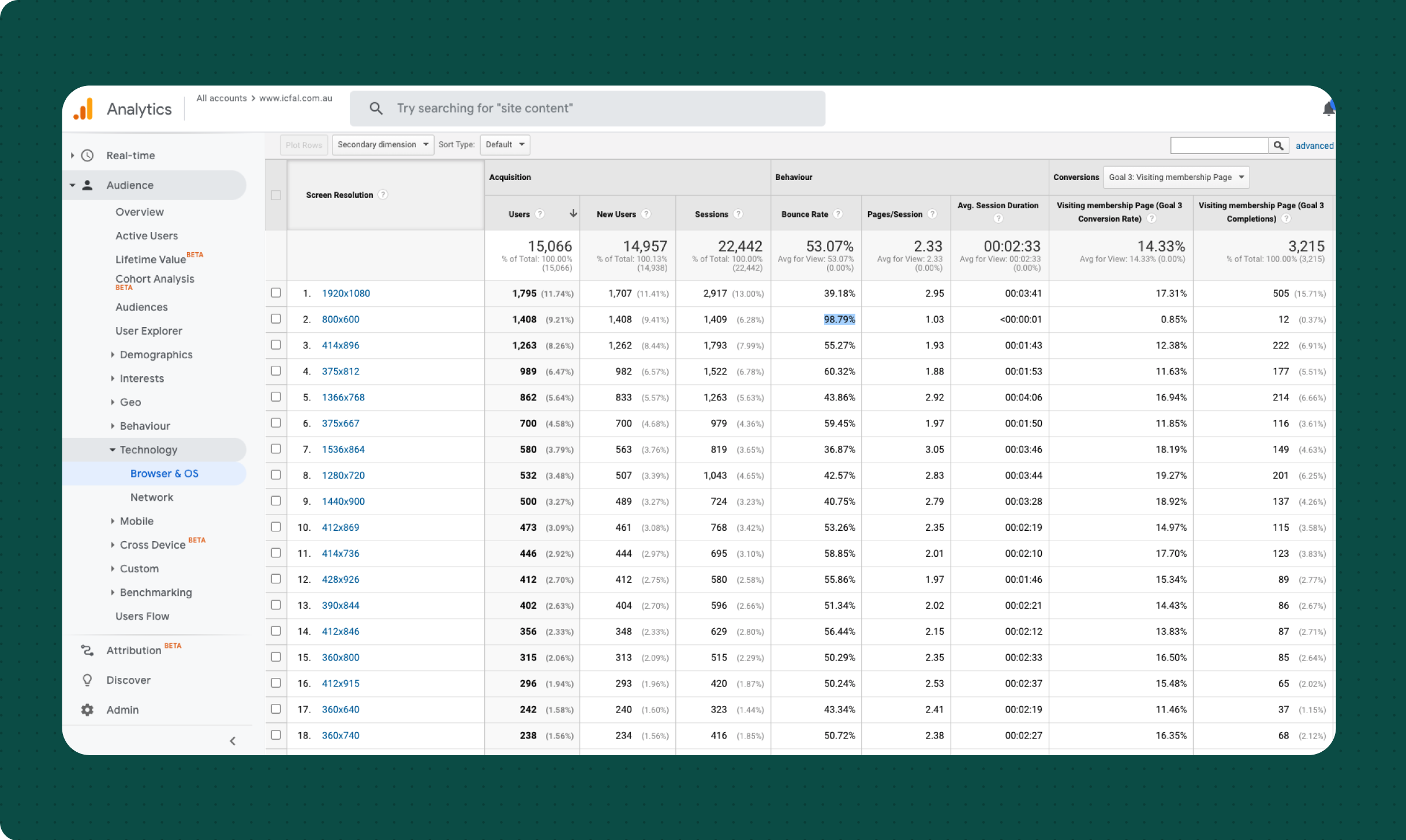1406x840 pixels.
Task: Tick the checkbox for row 375x812
Action: click(276, 370)
